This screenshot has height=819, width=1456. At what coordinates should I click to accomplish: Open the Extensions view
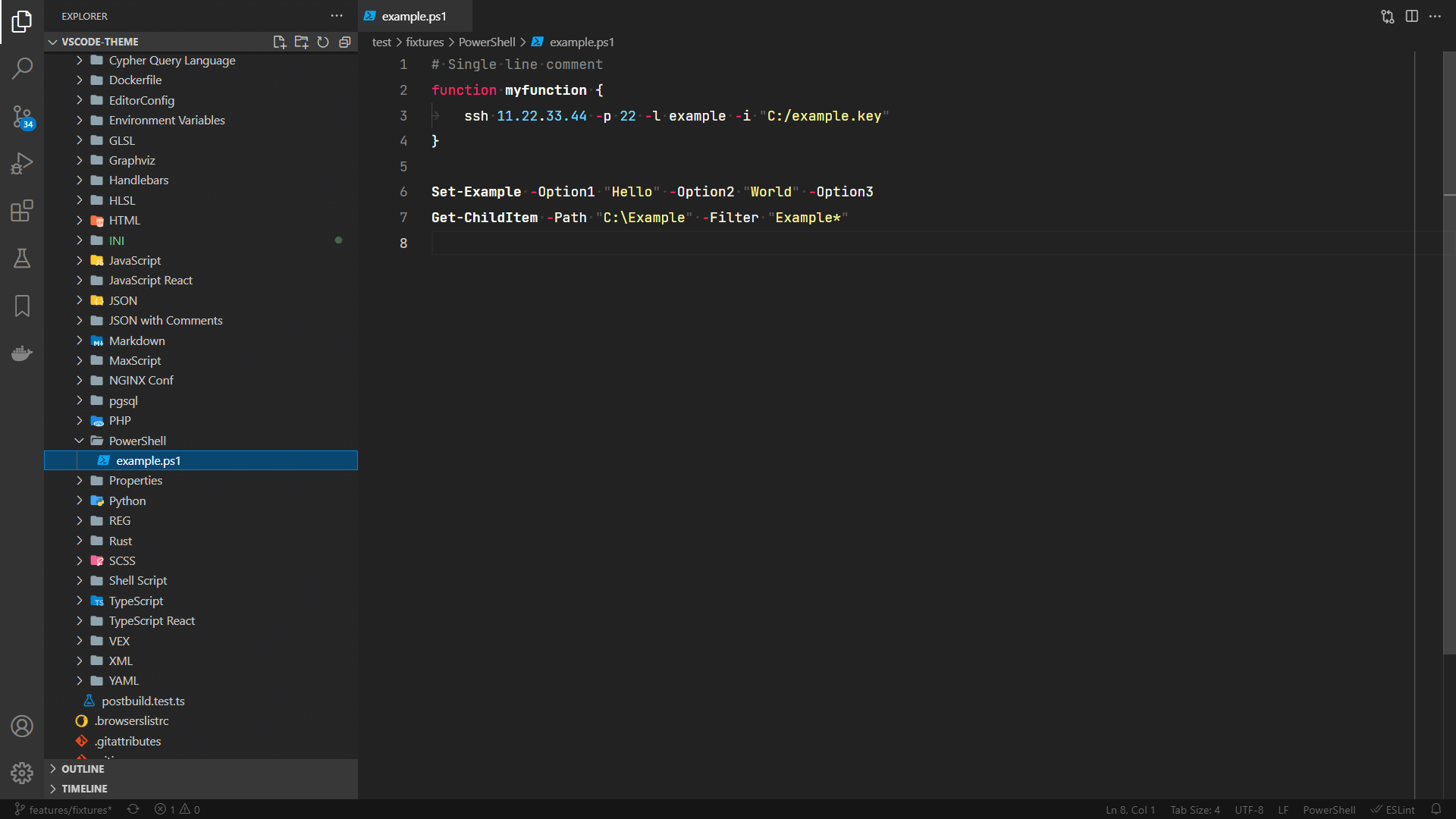(x=22, y=211)
